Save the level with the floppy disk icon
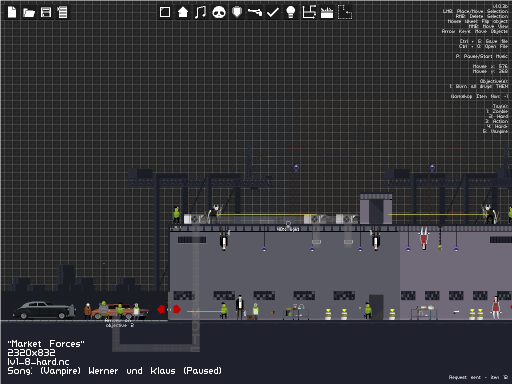The image size is (512, 384). (x=46, y=12)
